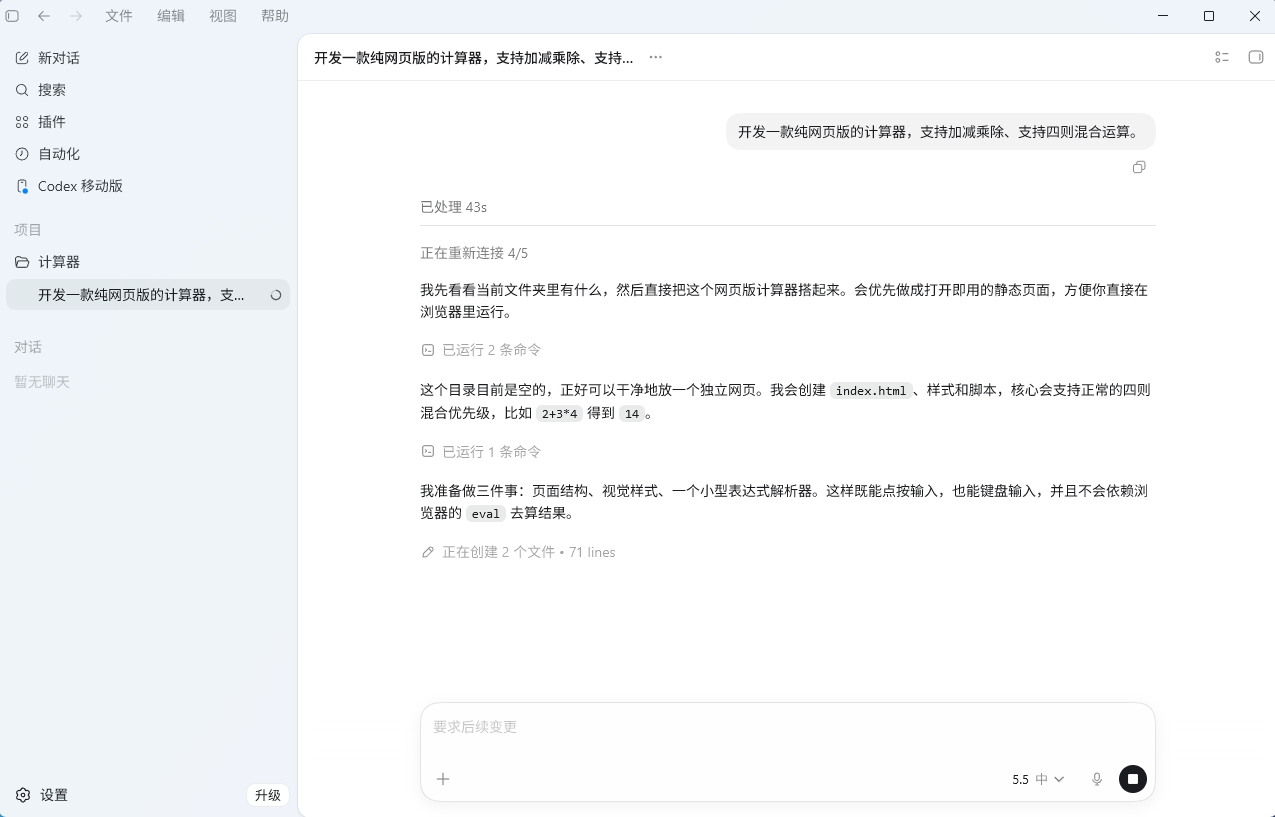Click the 插件 grid icon
This screenshot has width=1275, height=817.
click(x=22, y=122)
